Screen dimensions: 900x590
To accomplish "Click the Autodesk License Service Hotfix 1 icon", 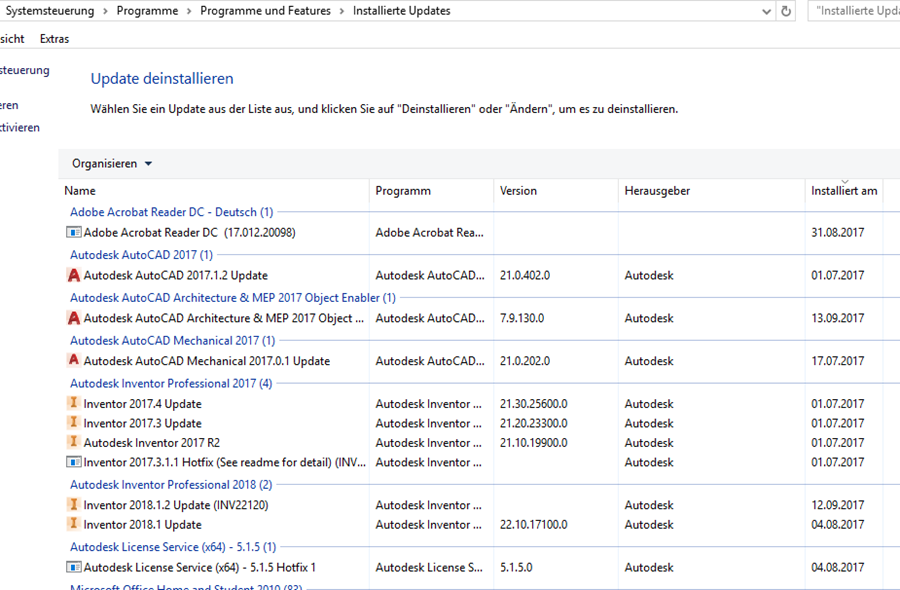I will tap(73, 567).
